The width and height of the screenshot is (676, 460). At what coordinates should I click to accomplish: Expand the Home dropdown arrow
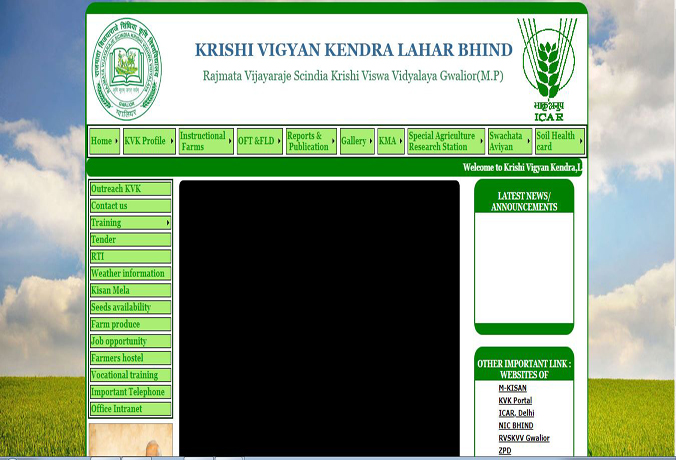[116, 141]
